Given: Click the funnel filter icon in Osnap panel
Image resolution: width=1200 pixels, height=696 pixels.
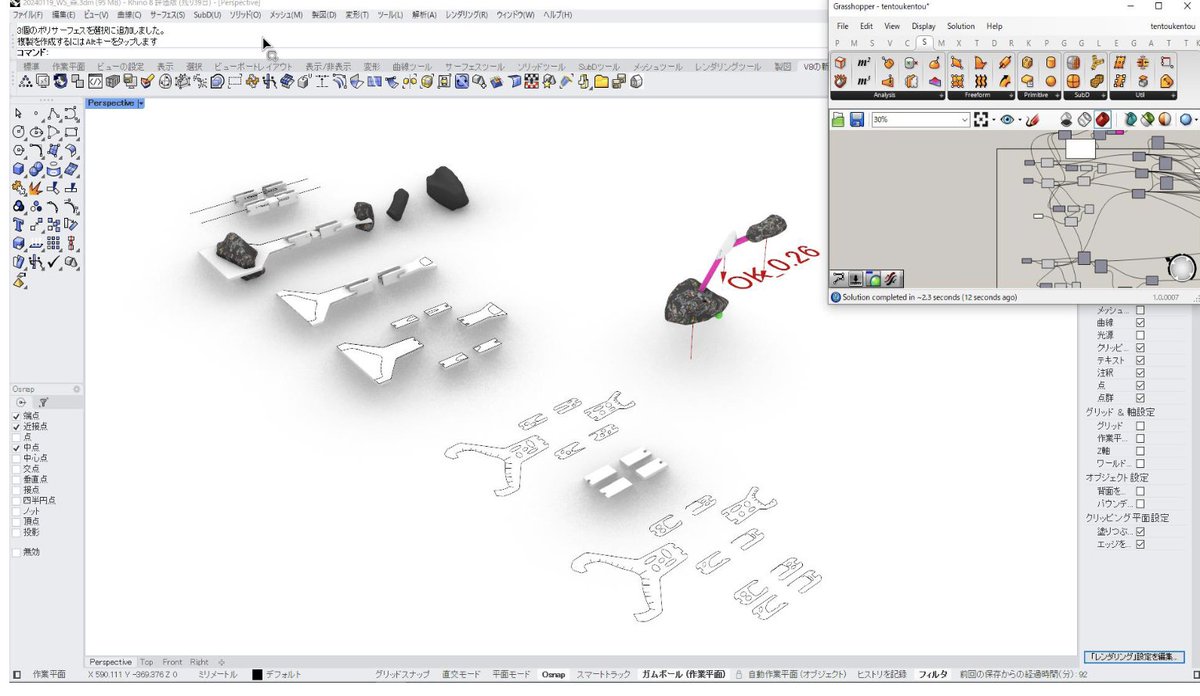Looking at the screenshot, I should 43,402.
